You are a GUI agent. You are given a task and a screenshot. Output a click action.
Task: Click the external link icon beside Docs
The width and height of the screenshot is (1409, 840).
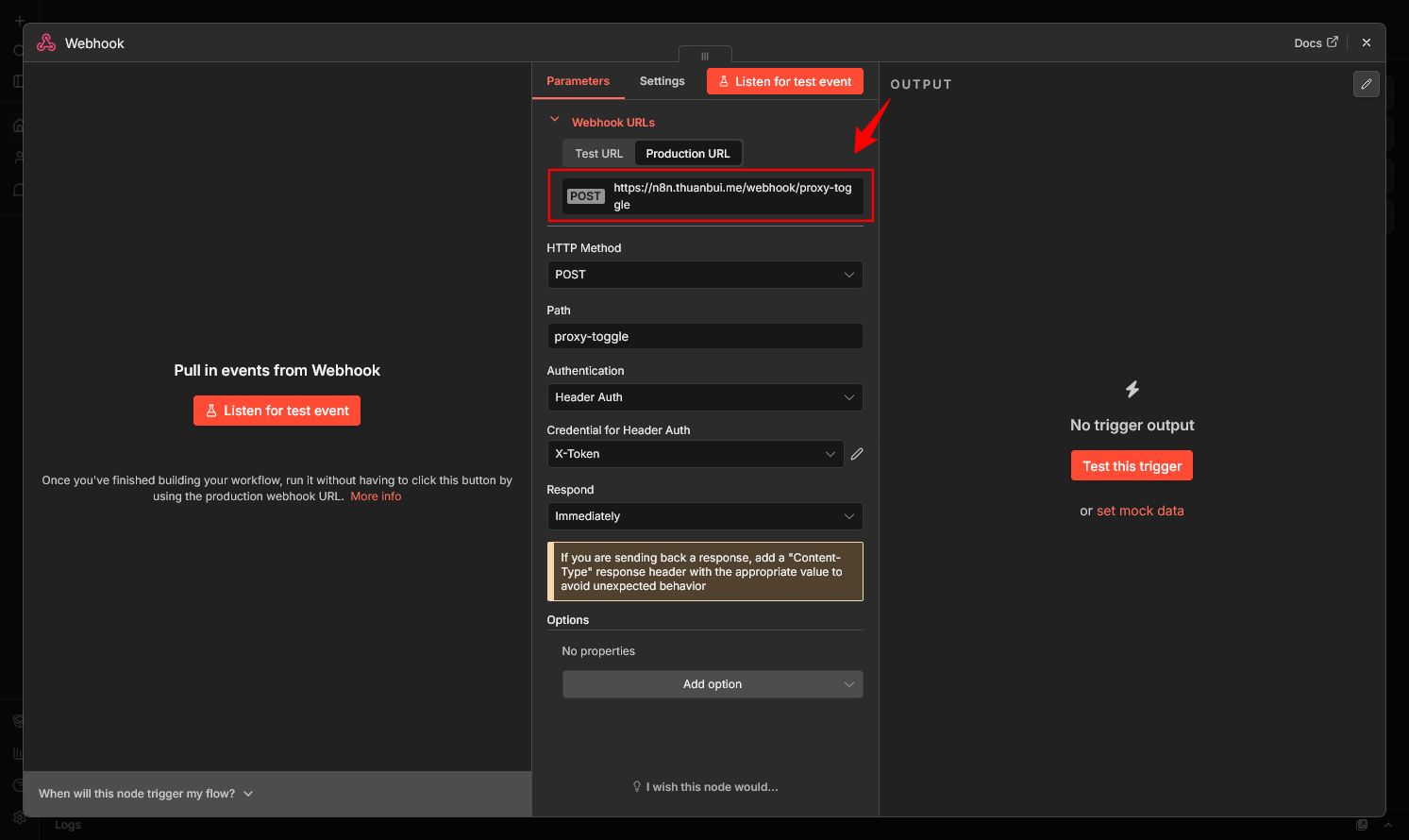(1333, 42)
